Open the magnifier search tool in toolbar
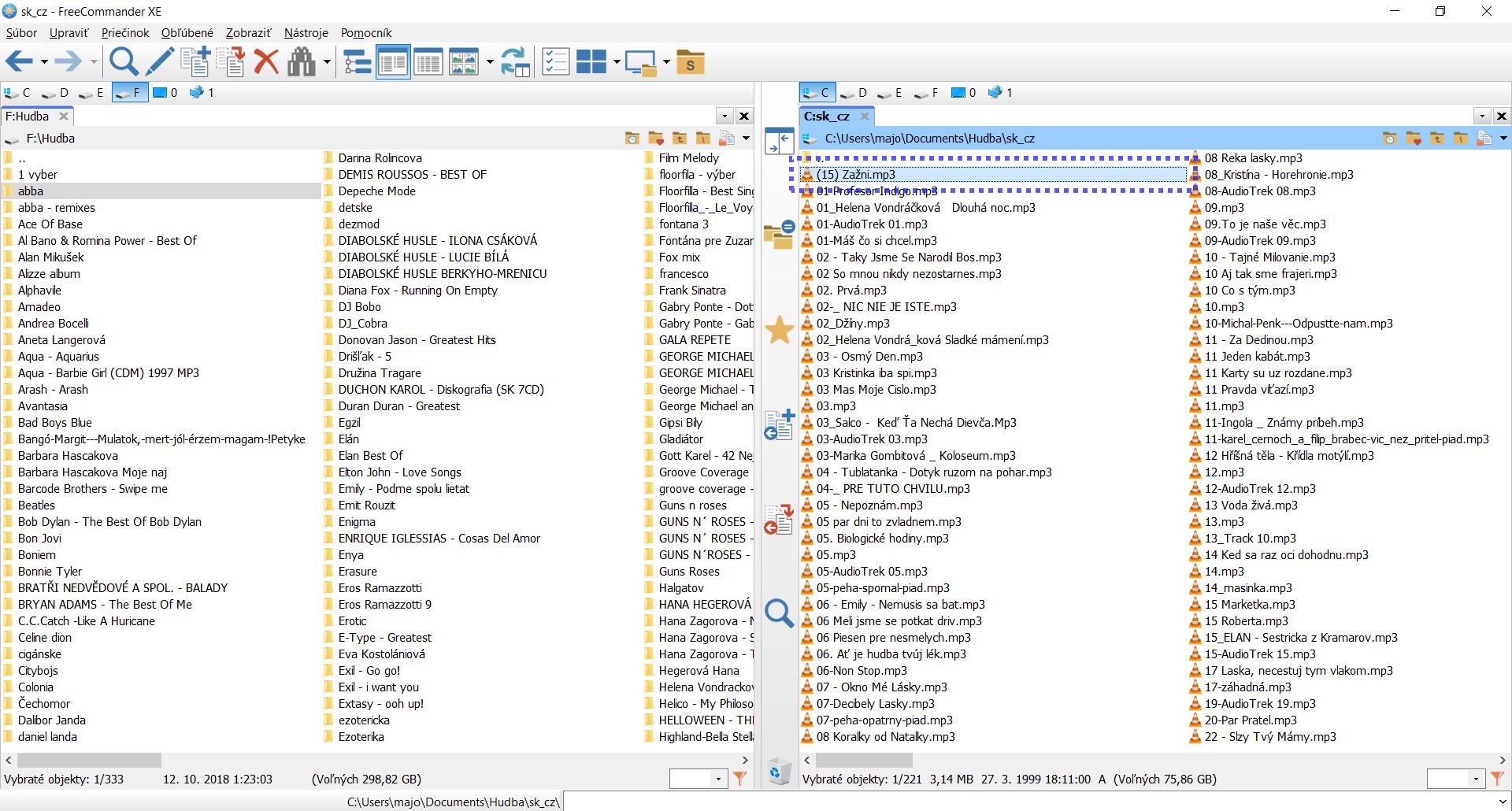The width and height of the screenshot is (1512, 811). [x=124, y=61]
